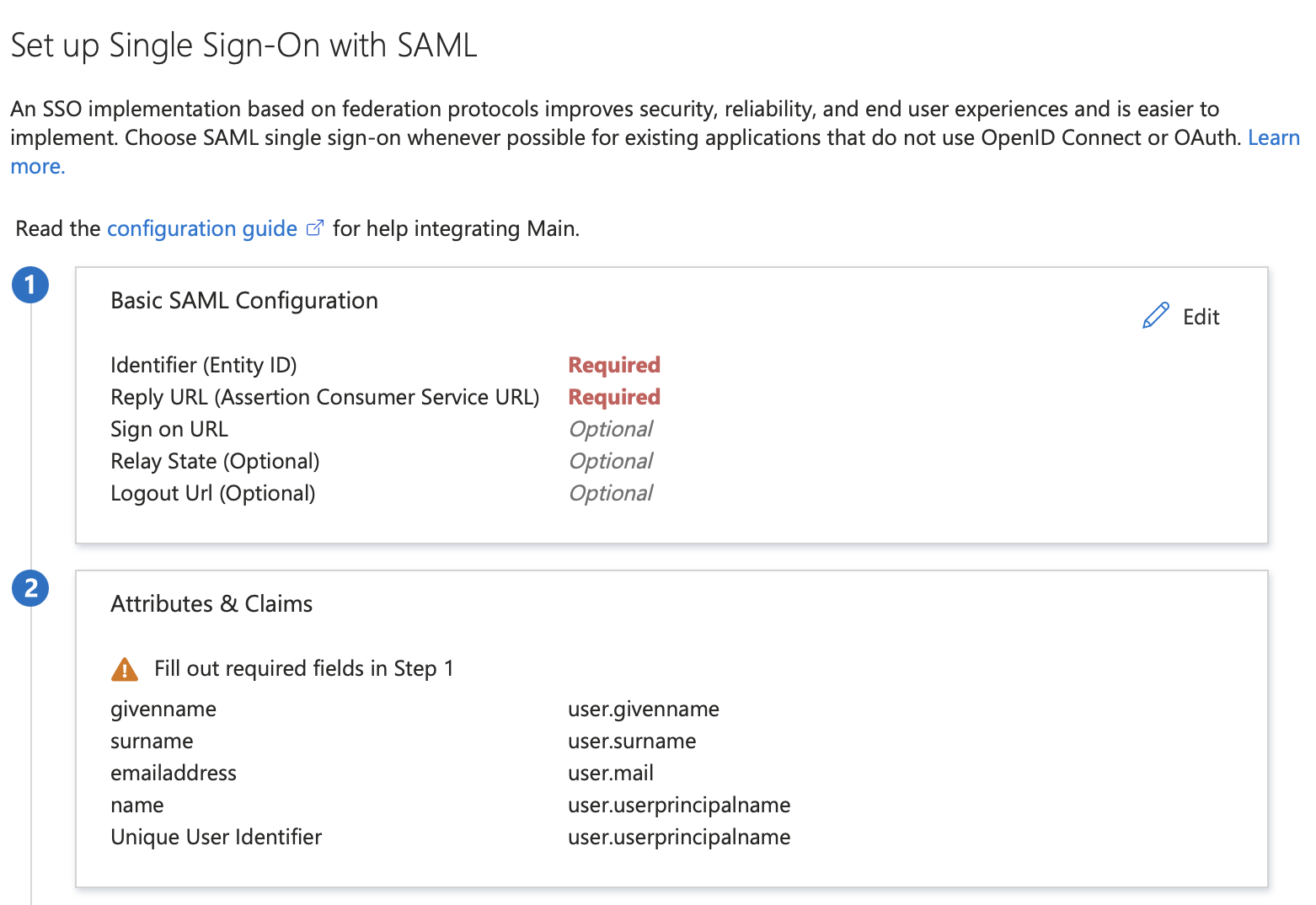Expand the Unique User Identifier claim row
1316x905 pixels.
coord(216,837)
